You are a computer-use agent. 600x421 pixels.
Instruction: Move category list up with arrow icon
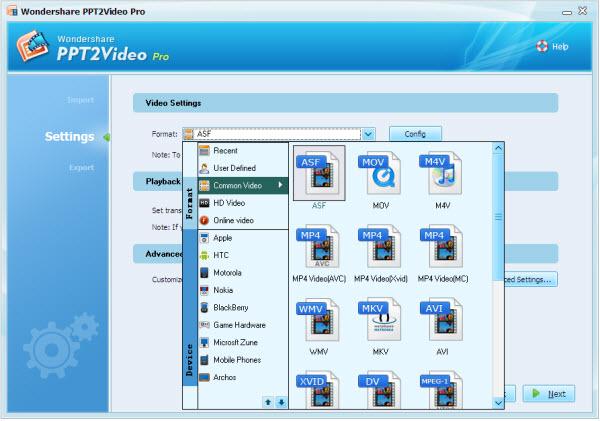268,402
